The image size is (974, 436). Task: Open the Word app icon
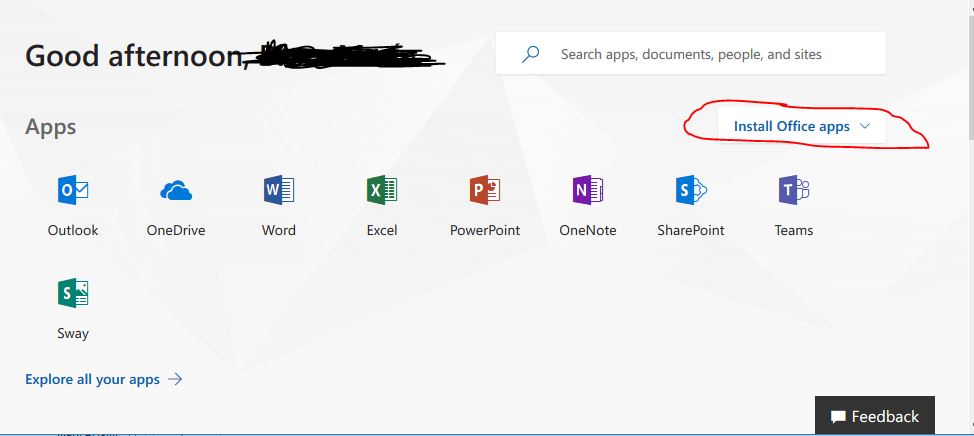pos(279,190)
